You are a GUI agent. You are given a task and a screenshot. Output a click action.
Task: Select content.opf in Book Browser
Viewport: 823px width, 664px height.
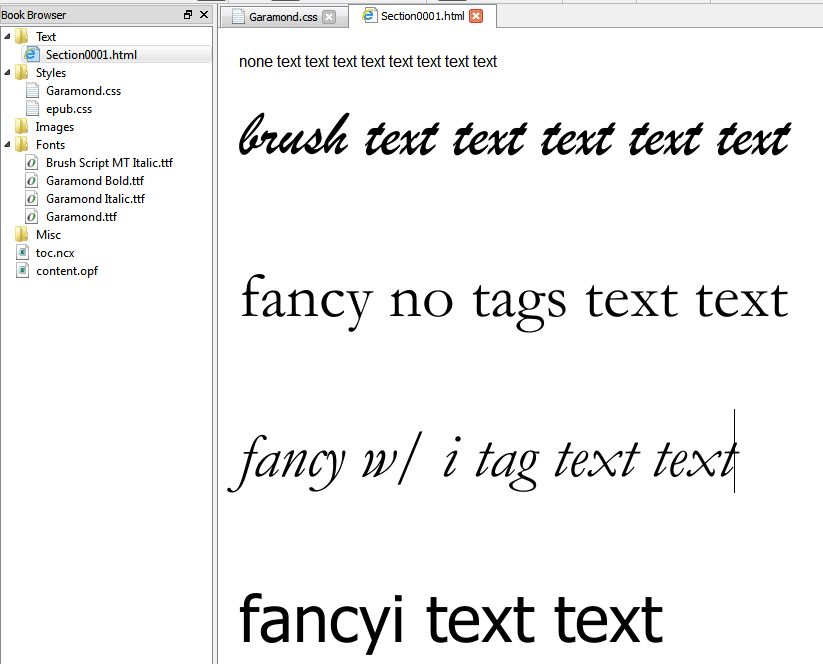pyautogui.click(x=67, y=271)
